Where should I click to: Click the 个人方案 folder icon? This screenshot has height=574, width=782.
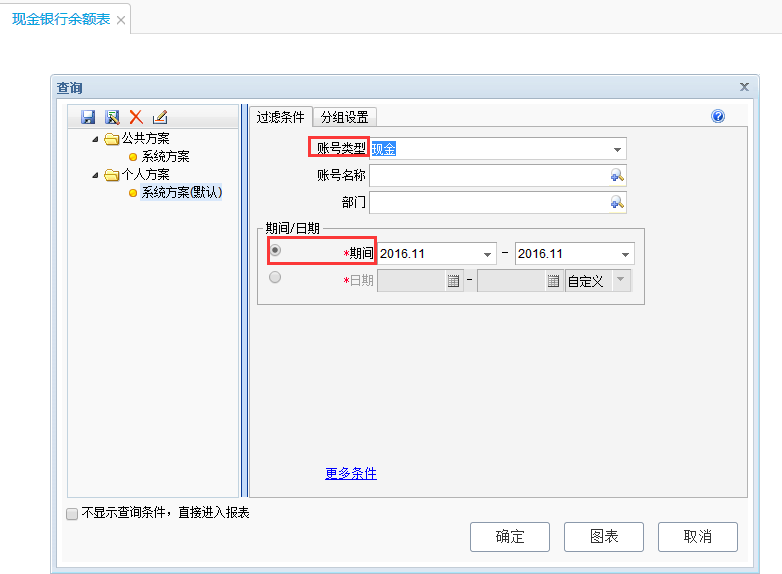tap(111, 175)
